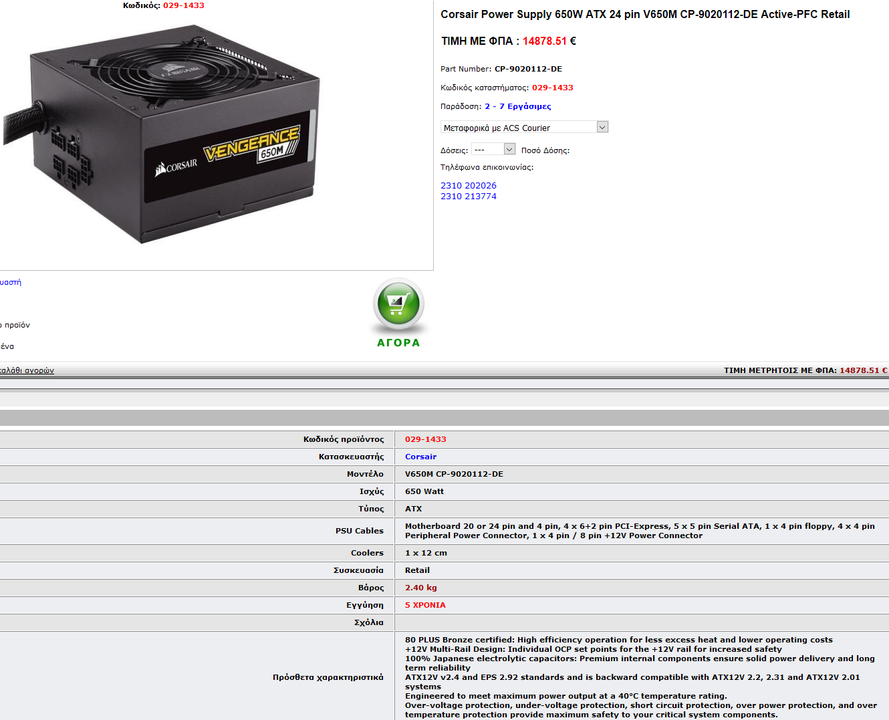Click Part Number value CP-9020112-DE
The height and width of the screenshot is (720, 889).
(x=528, y=69)
